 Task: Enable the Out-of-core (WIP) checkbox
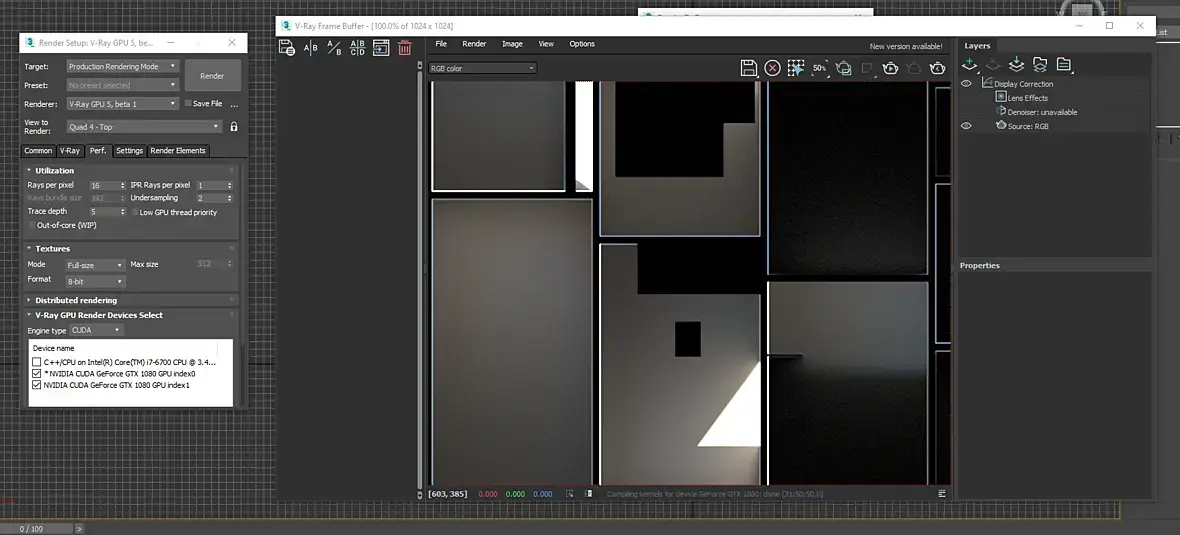pyautogui.click(x=32, y=225)
